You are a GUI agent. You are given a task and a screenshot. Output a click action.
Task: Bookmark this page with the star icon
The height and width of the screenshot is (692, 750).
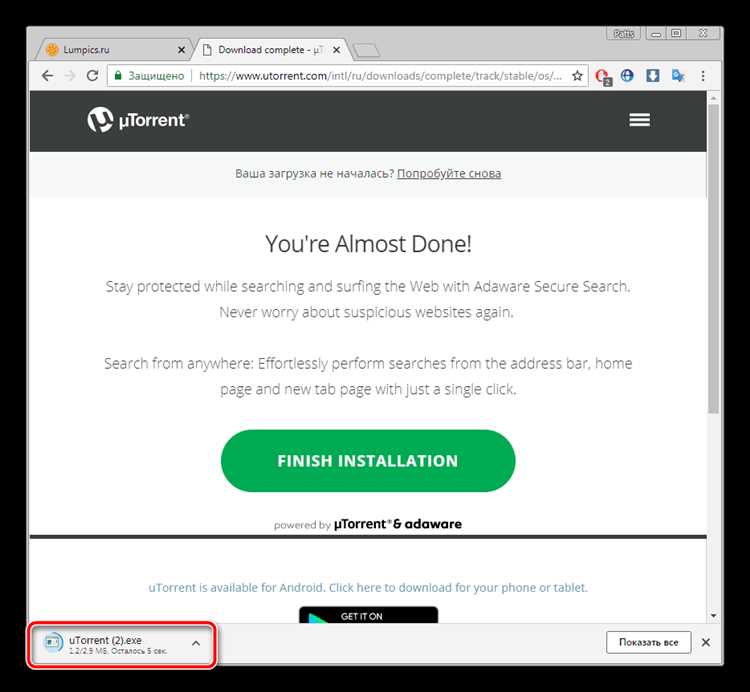(577, 76)
